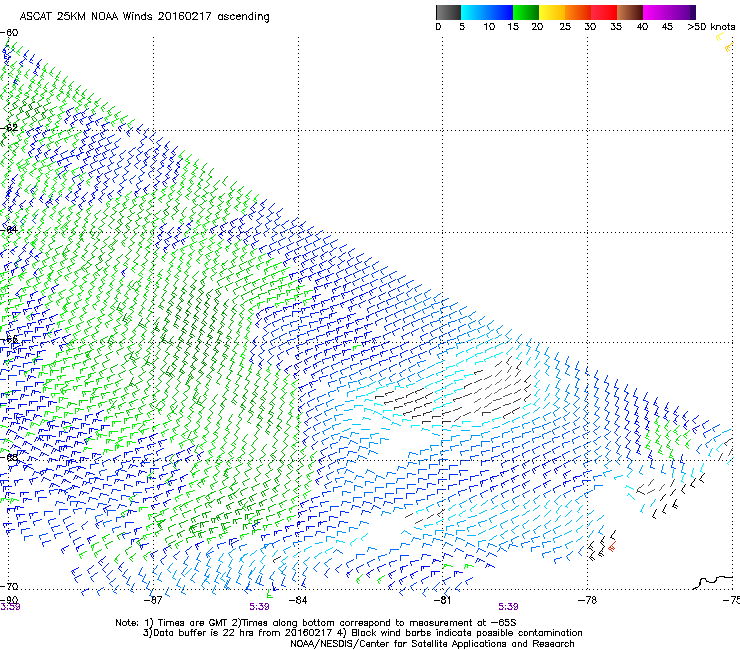
Task: Click the '35' legend scale number
Action: (x=616, y=26)
